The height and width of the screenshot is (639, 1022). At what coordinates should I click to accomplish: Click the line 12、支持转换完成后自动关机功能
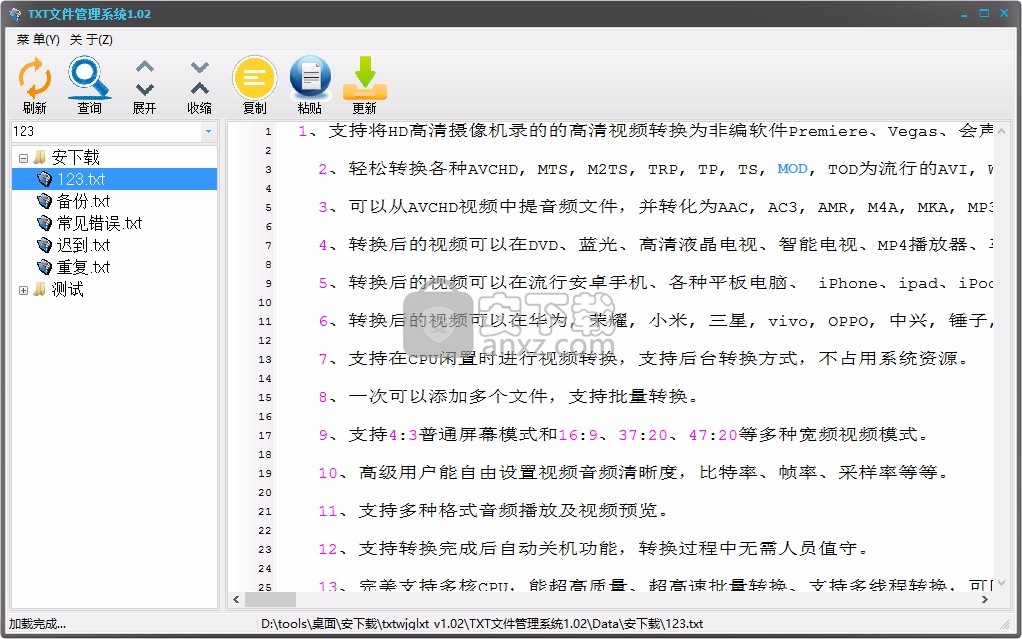[594, 549]
